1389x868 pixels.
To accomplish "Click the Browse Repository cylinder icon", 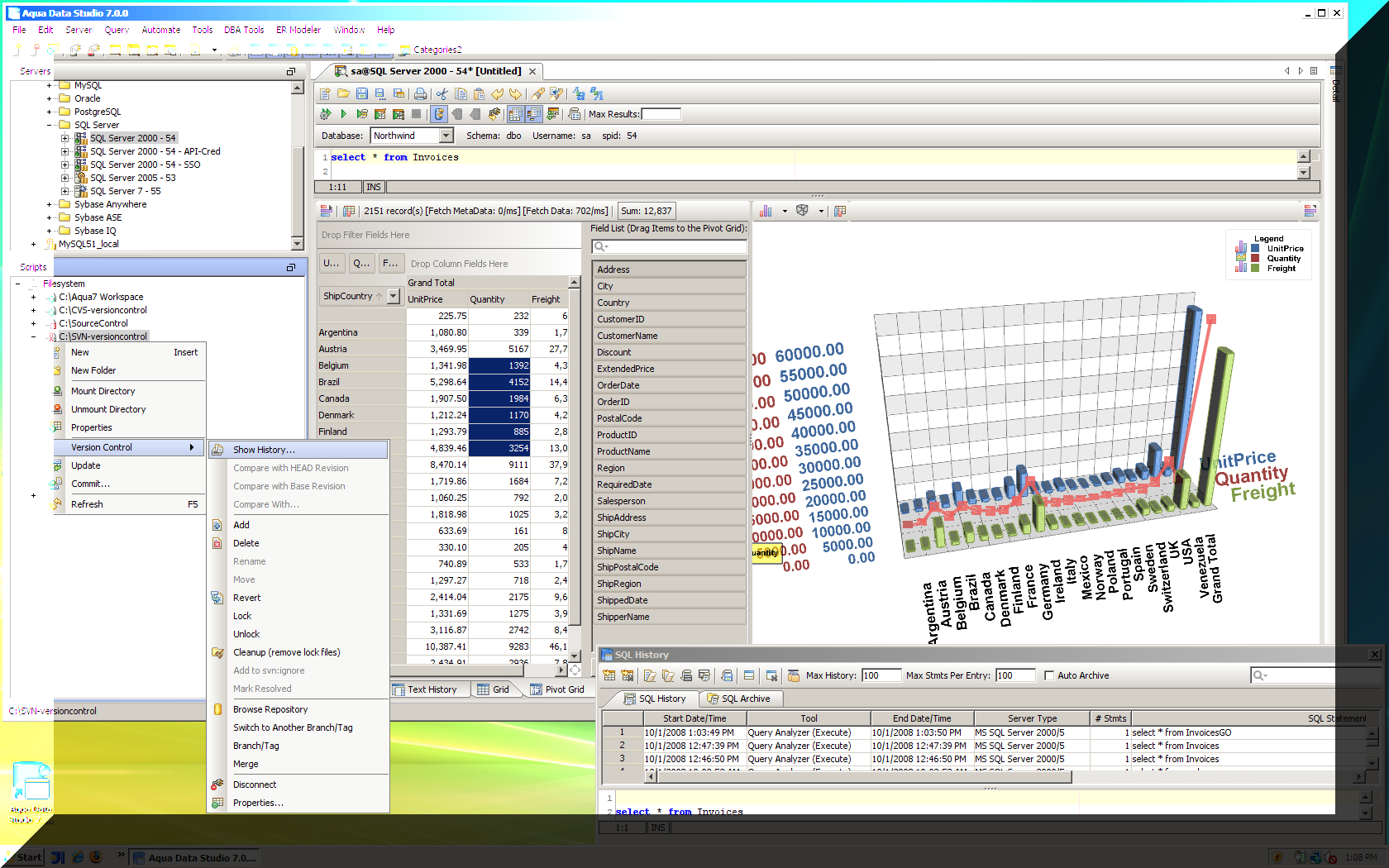I will coord(217,709).
